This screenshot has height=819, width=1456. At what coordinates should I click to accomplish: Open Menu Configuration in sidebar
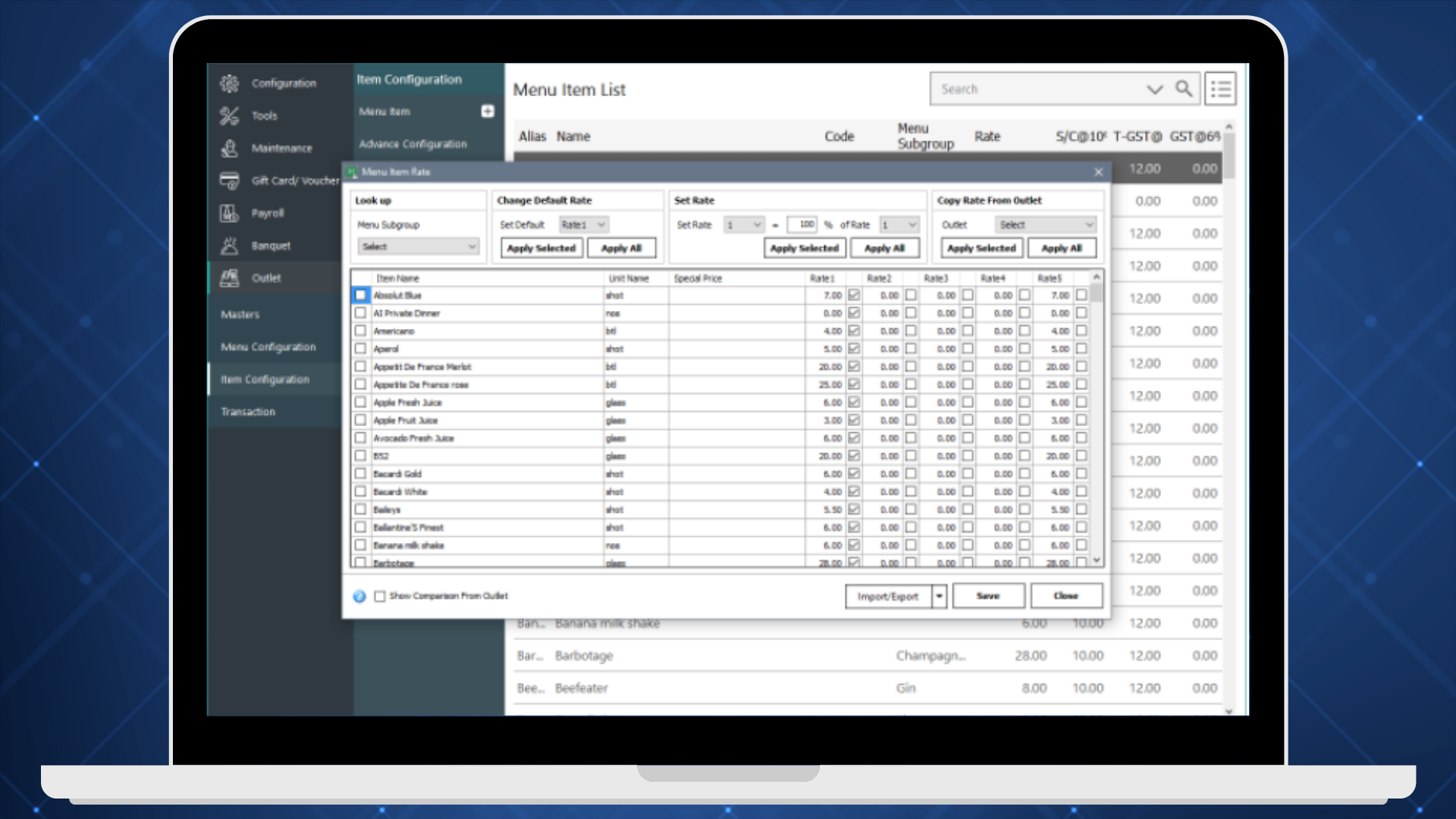268,347
